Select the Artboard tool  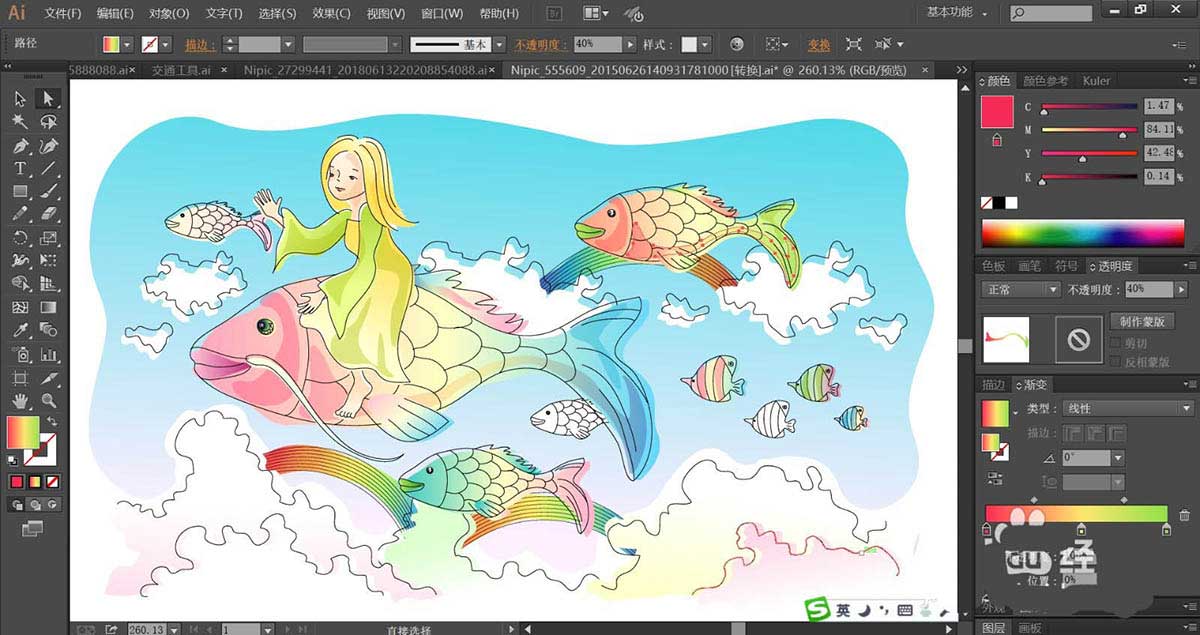click(20, 378)
